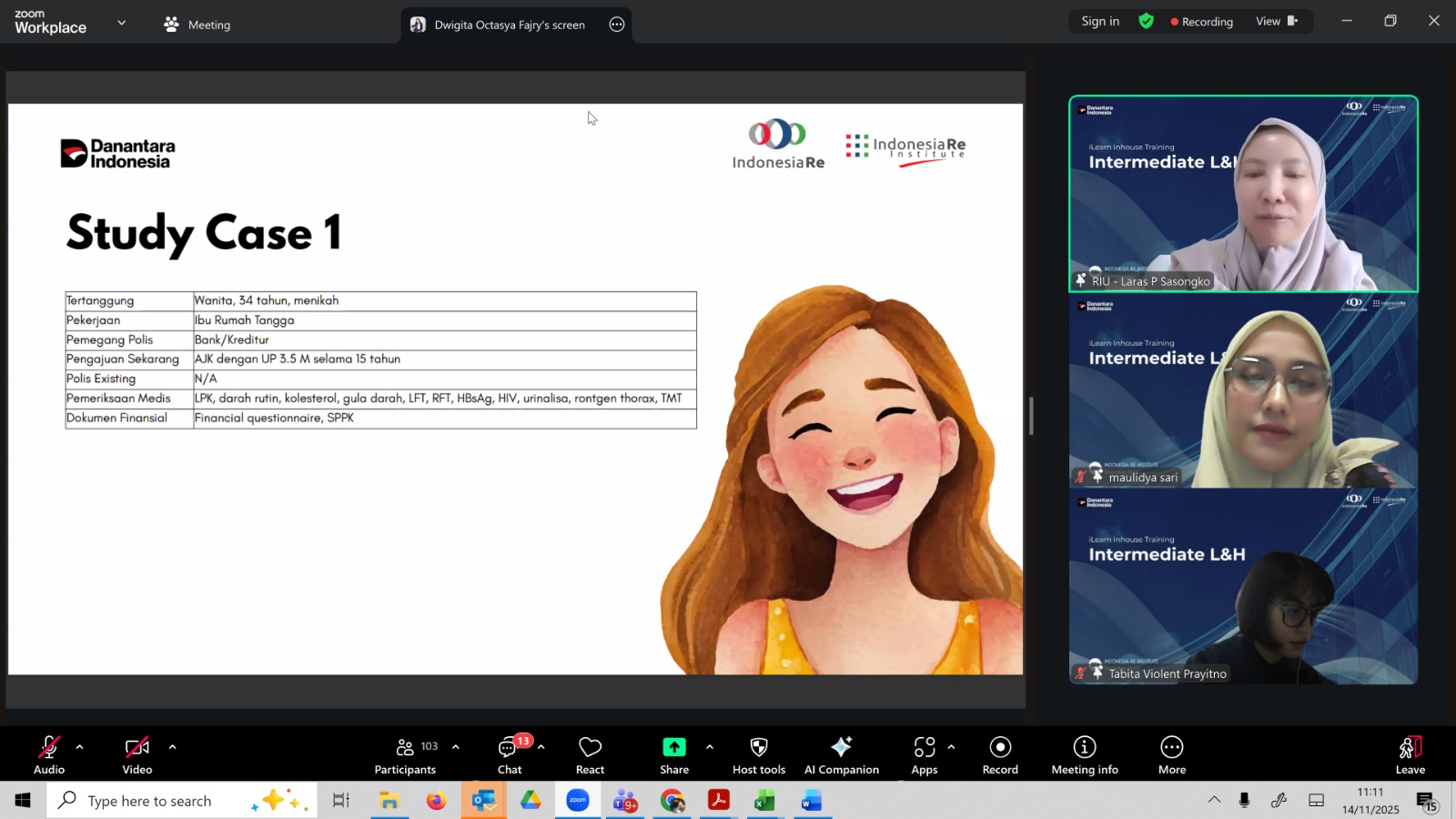Open the Zoom Workplace dropdown chevron

(x=122, y=23)
